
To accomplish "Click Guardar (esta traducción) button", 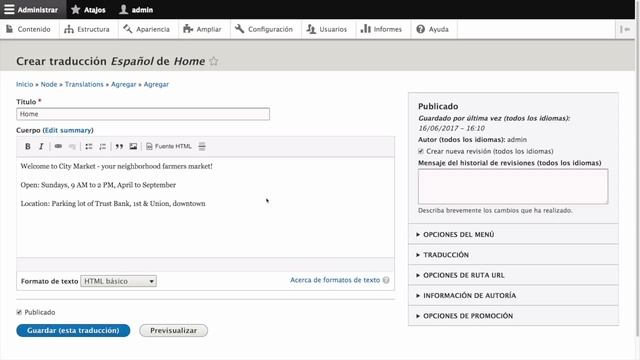I will (x=73, y=331).
